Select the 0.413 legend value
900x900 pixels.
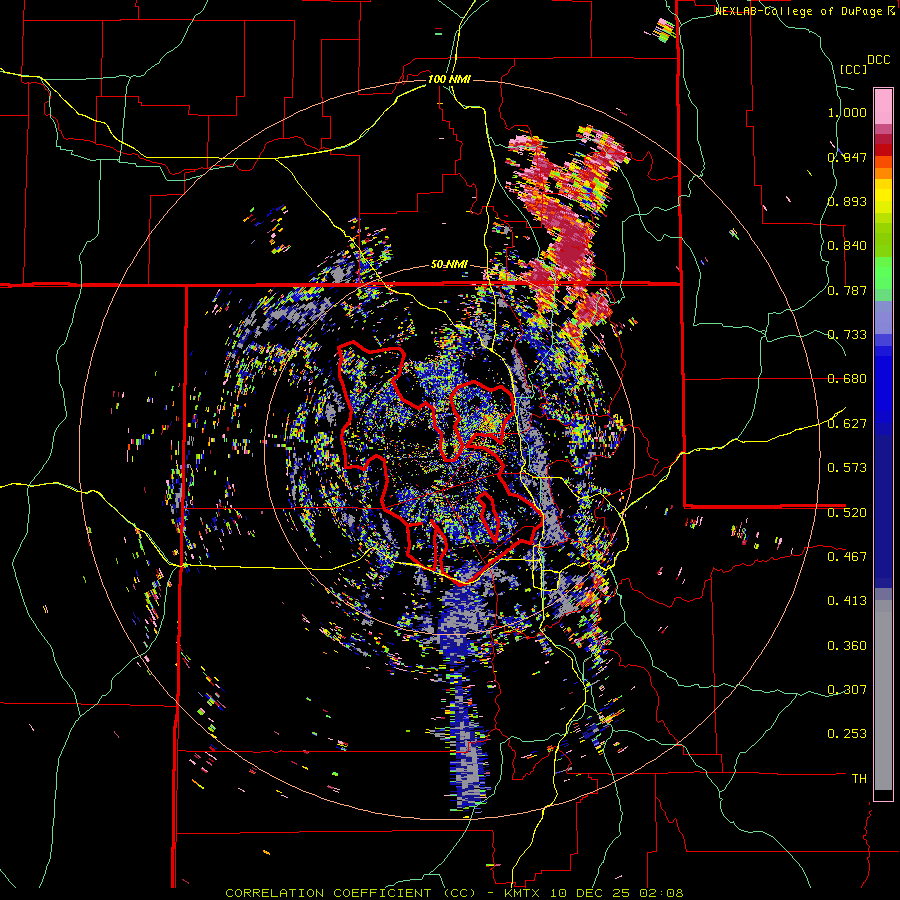pos(847,601)
